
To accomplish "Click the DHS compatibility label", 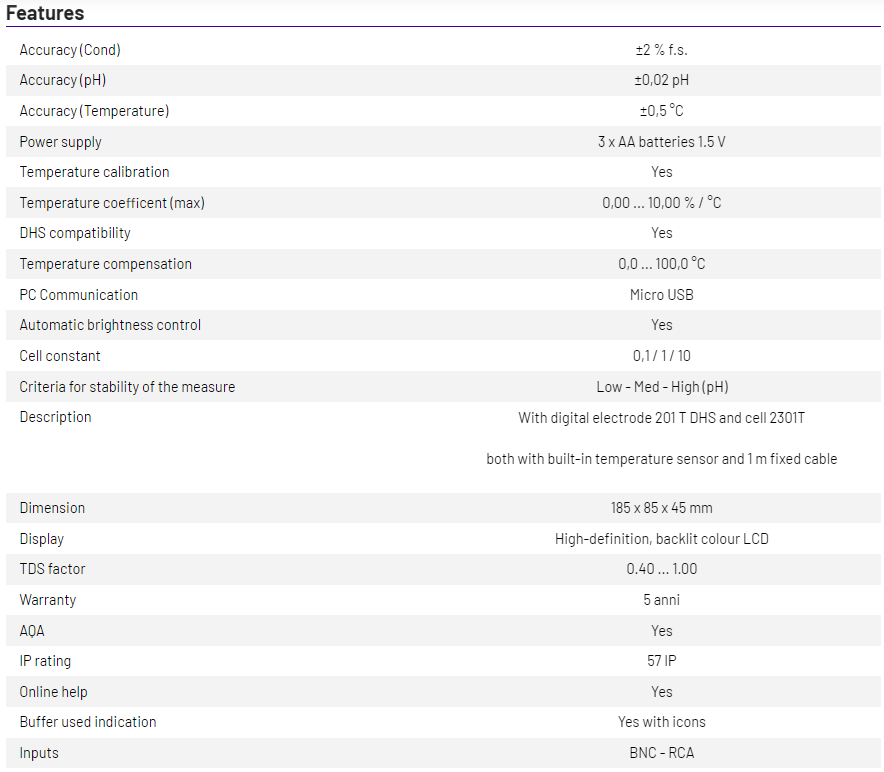I will tap(75, 233).
